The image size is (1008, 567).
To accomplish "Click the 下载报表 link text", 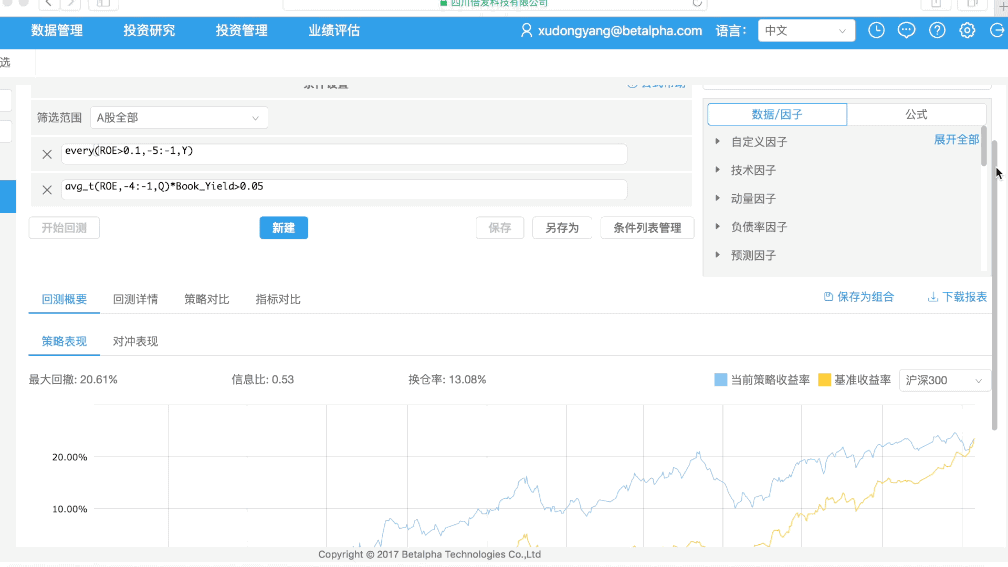I will coord(964,297).
